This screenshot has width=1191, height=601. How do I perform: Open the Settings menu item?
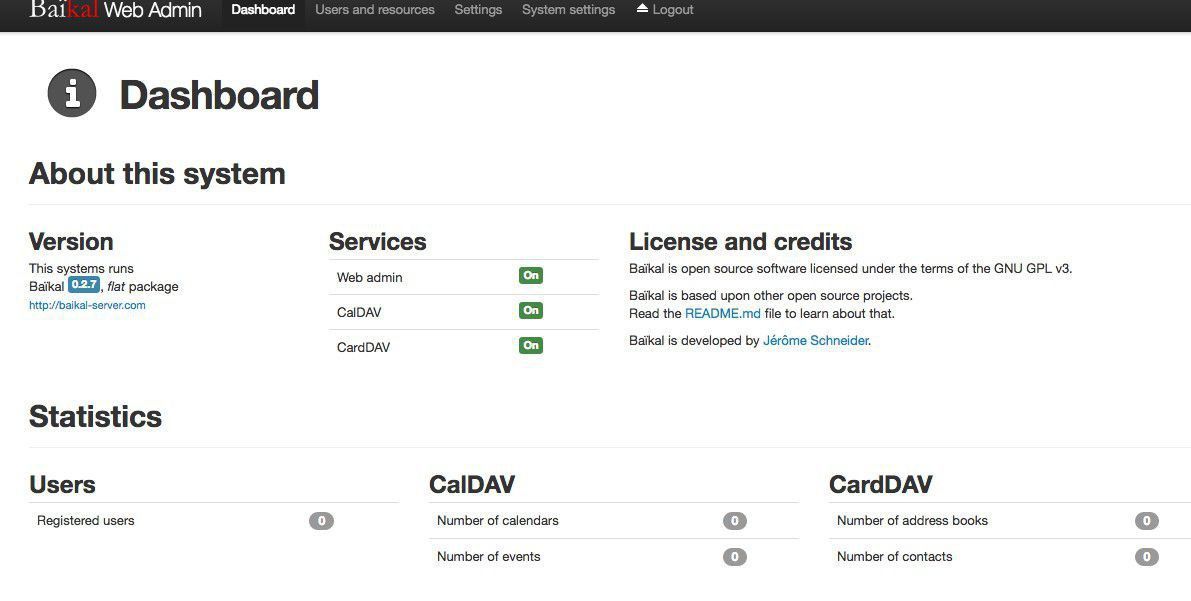click(x=478, y=10)
